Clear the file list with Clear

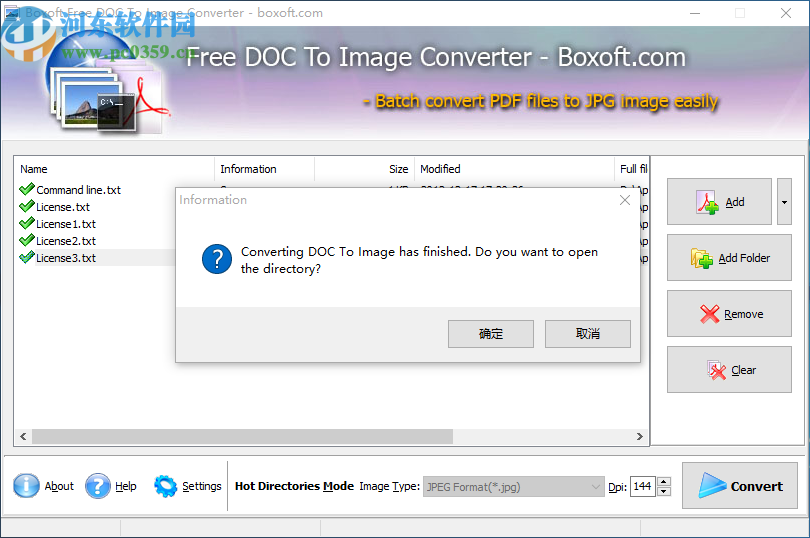pos(729,370)
